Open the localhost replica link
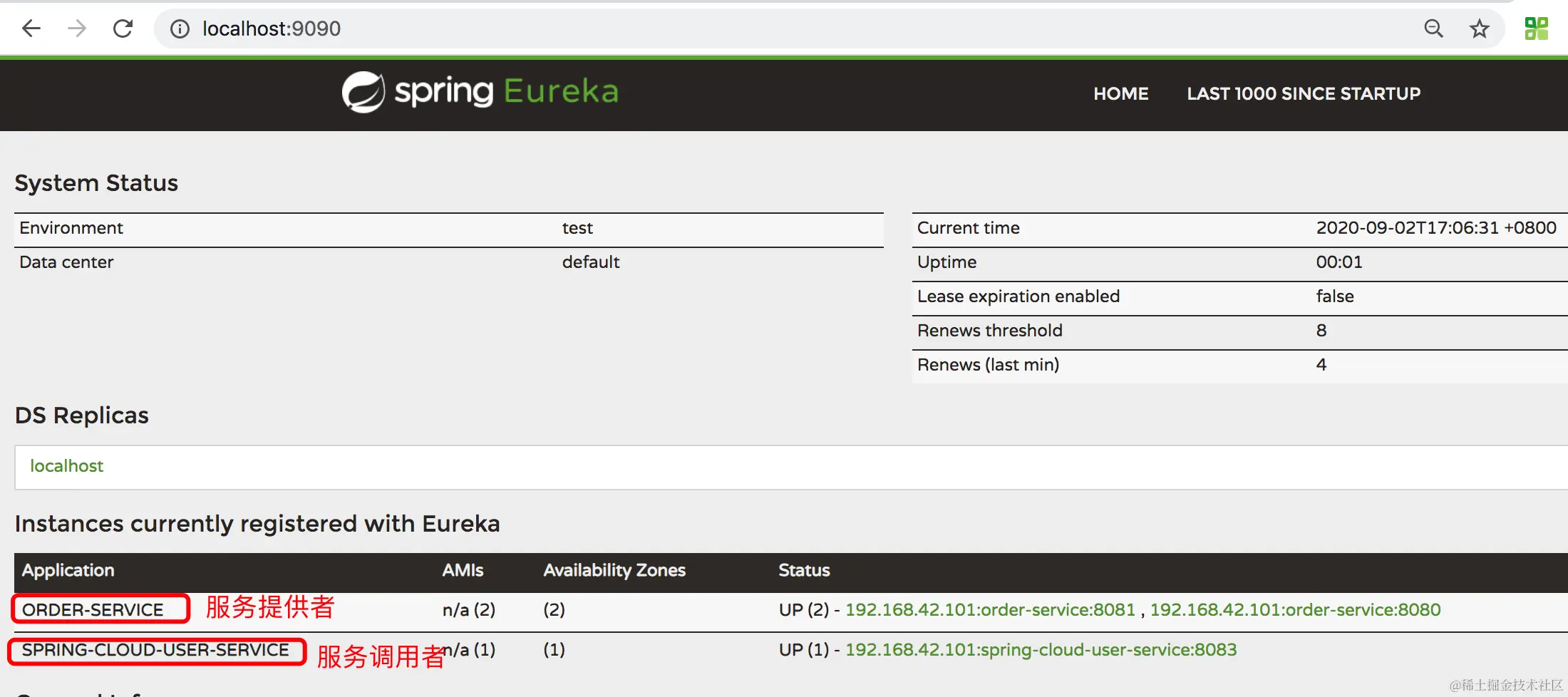The height and width of the screenshot is (697, 1568). (66, 466)
